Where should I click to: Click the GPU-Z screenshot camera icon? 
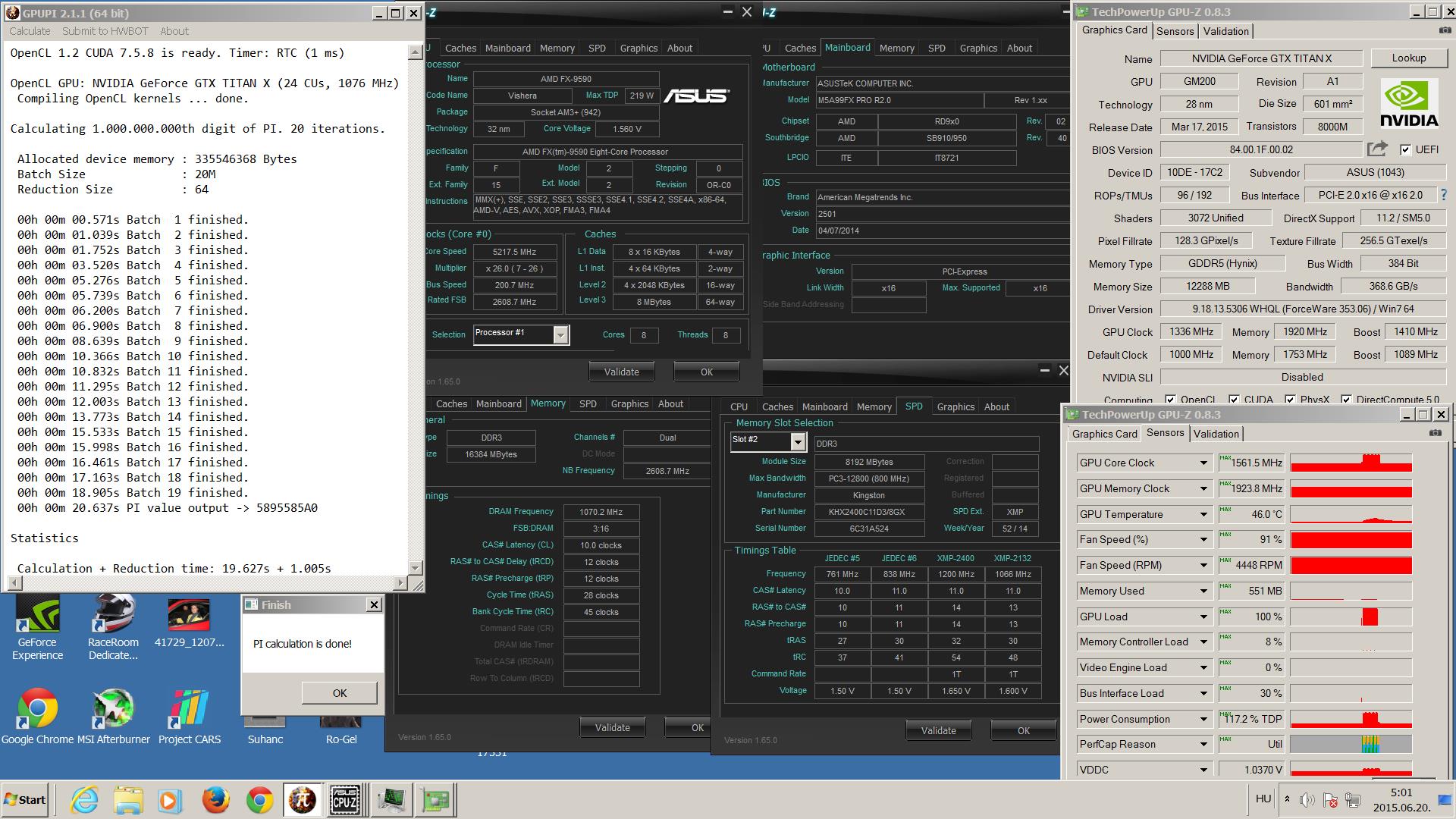click(1445, 30)
